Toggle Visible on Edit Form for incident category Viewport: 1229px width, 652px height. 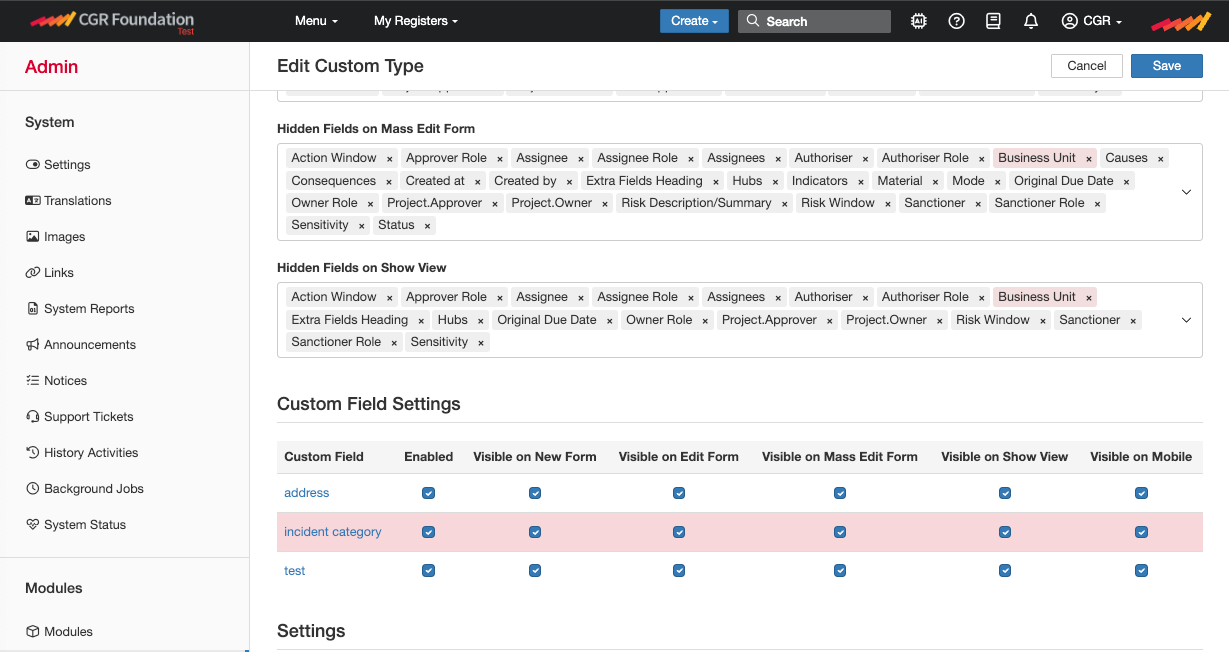click(679, 532)
